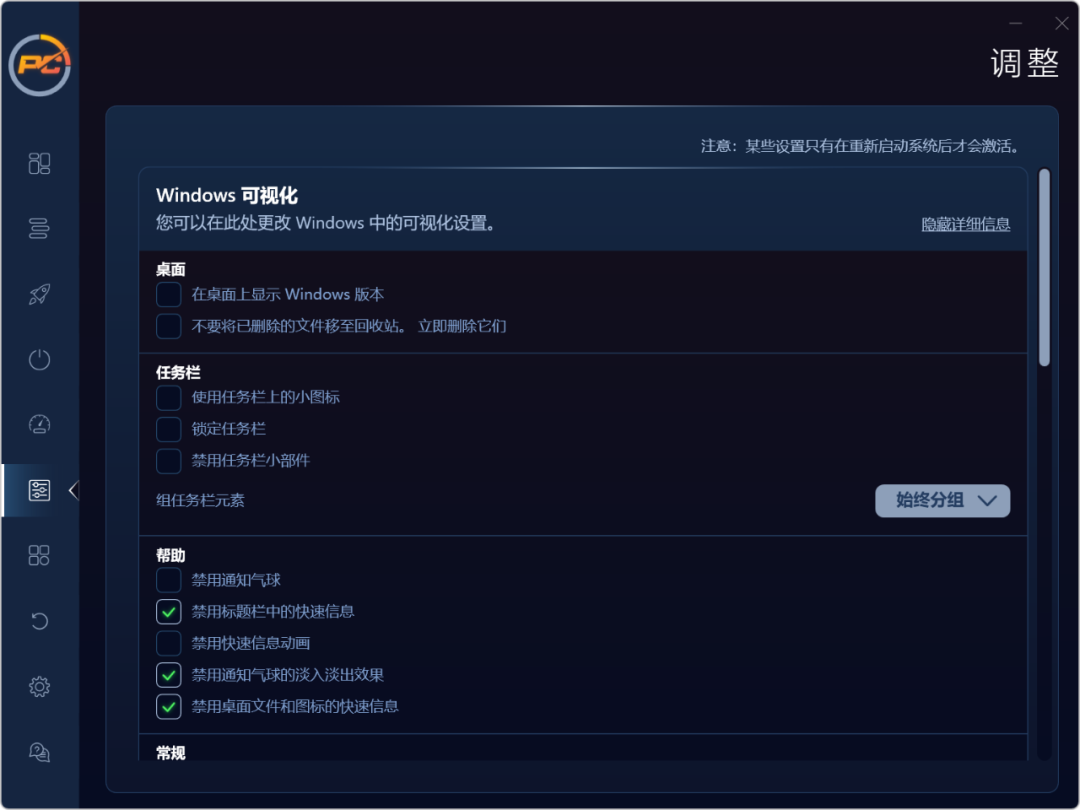Open the apps grid sidebar icon
This screenshot has height=810, width=1080.
coord(39,555)
